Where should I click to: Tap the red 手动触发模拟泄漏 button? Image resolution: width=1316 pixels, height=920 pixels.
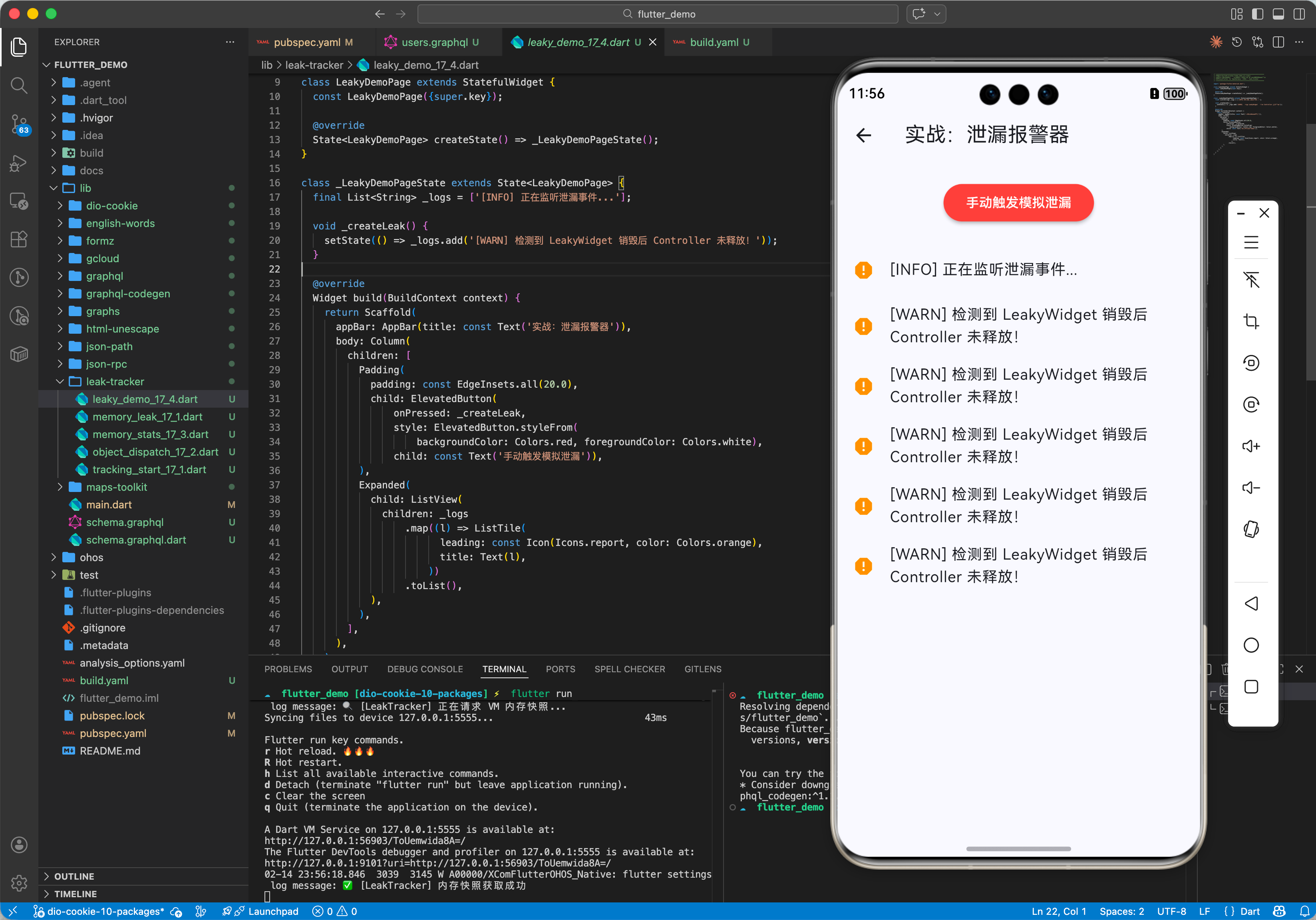point(1018,202)
